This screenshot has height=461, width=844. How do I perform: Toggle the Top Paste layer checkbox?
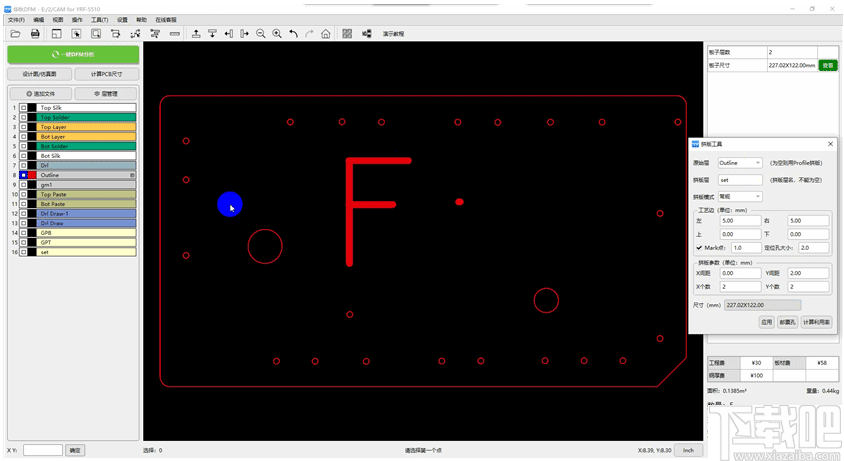(23, 194)
